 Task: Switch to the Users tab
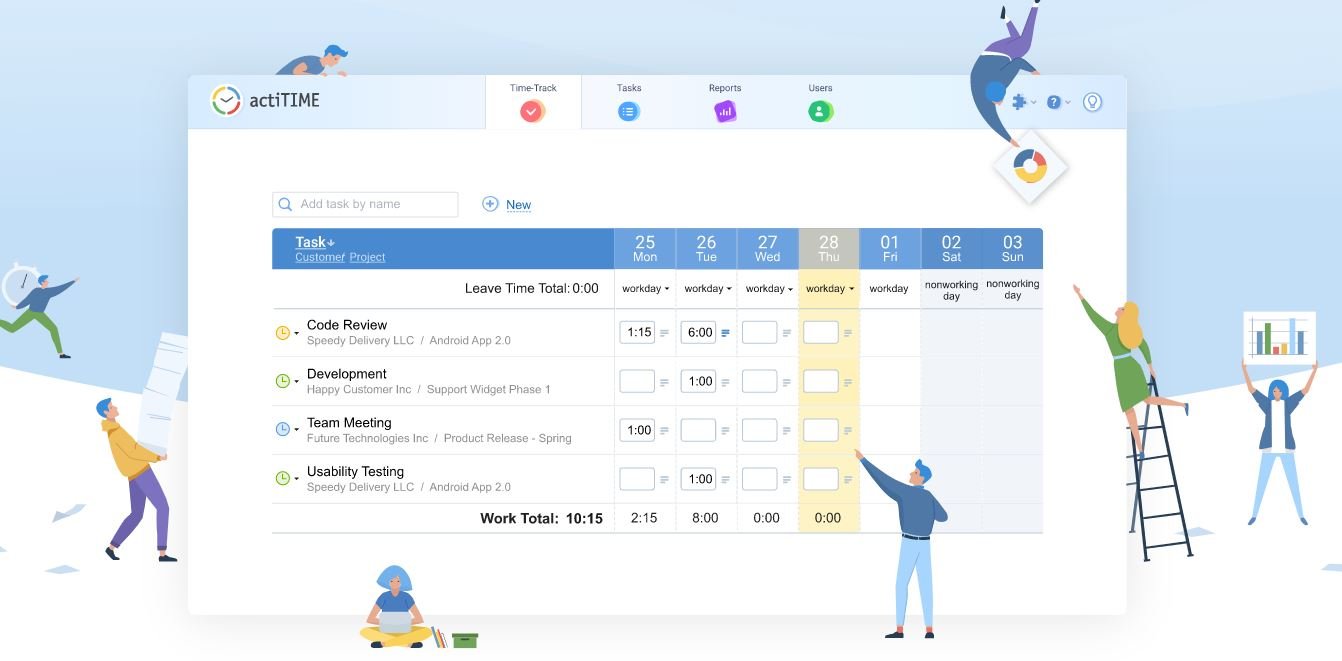click(x=821, y=103)
